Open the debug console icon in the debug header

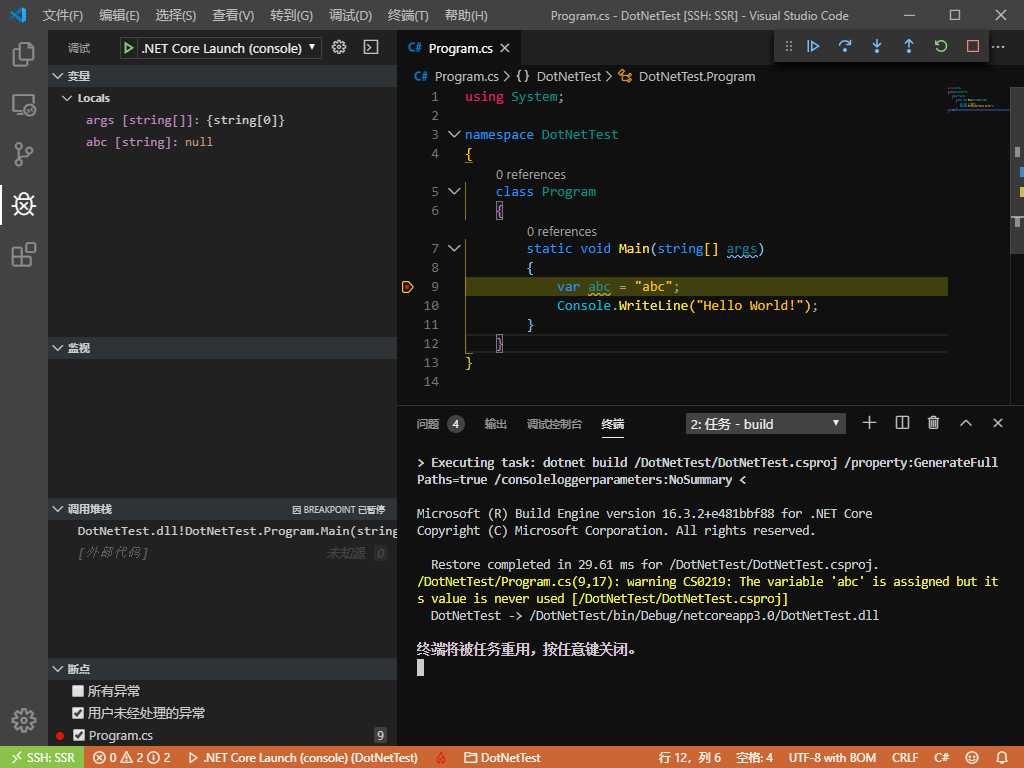[x=371, y=47]
